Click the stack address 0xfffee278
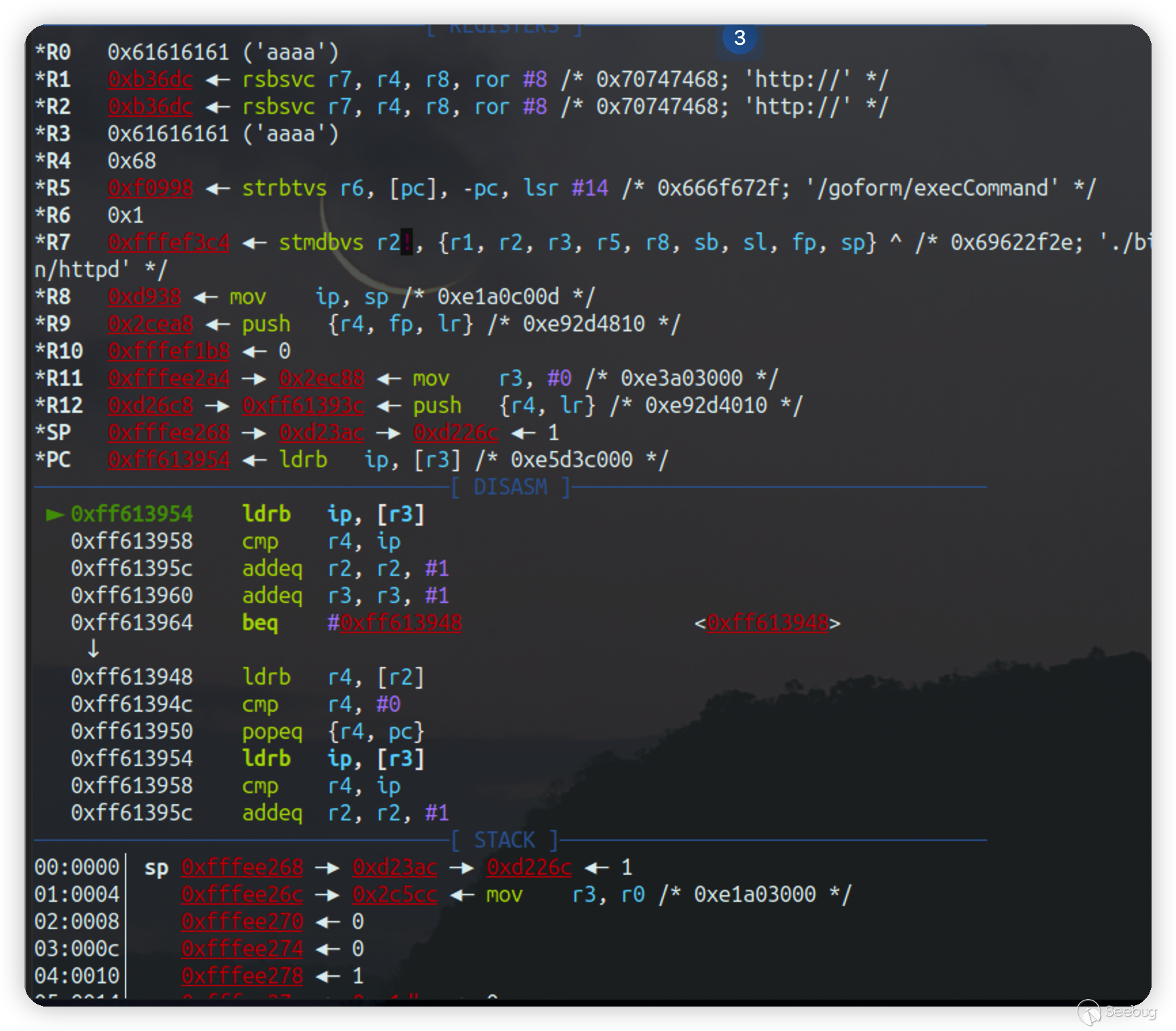This screenshot has width=1176, height=1031. [242, 976]
